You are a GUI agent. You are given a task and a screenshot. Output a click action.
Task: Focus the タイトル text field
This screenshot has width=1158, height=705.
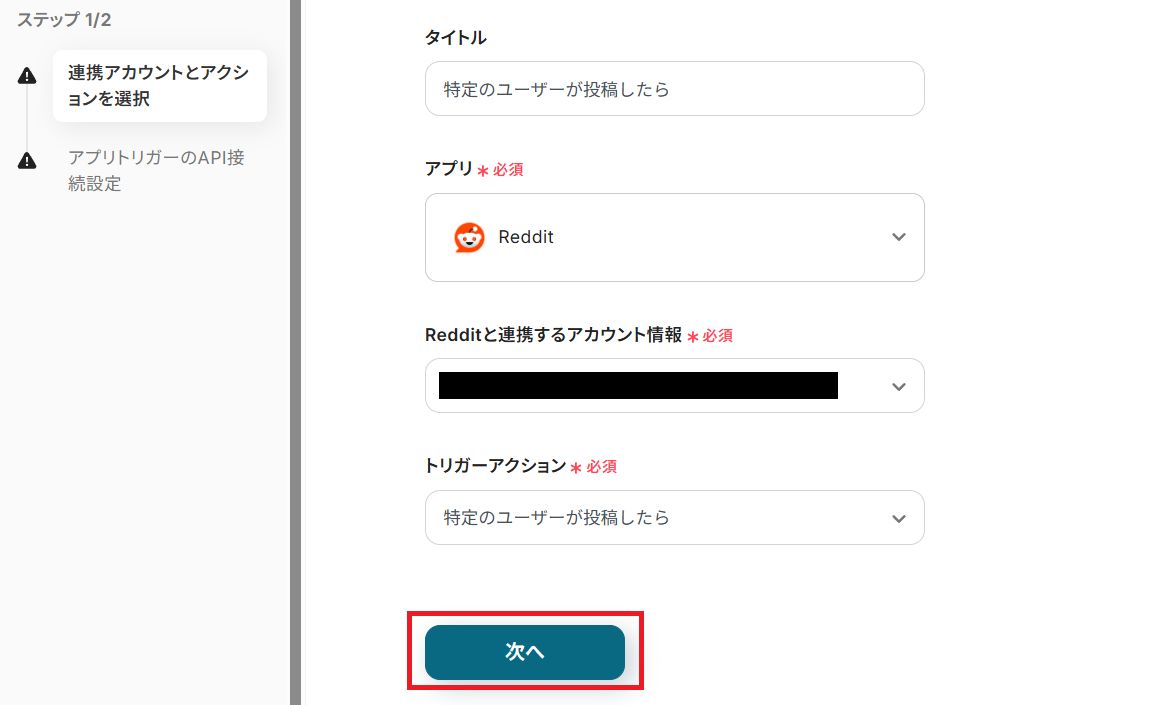click(674, 89)
